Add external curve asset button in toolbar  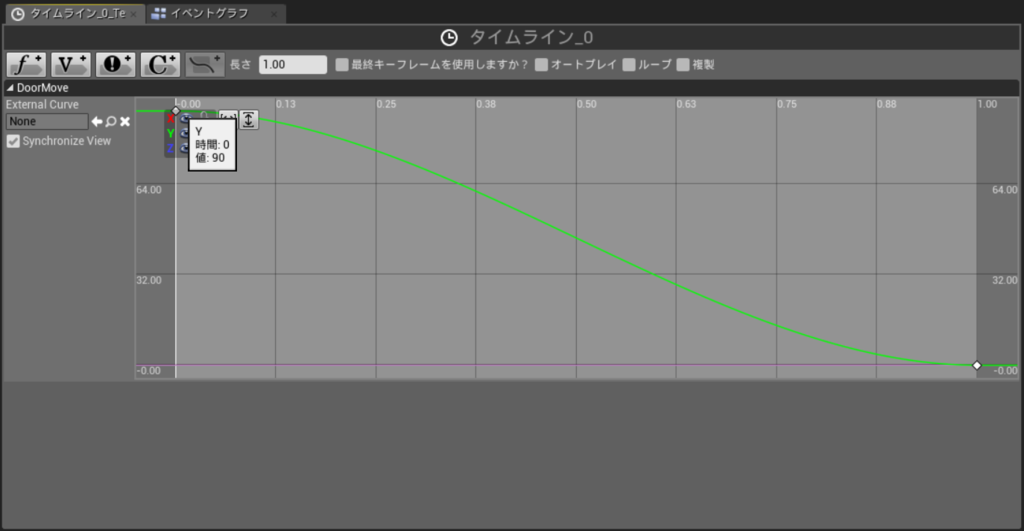[x=204, y=65]
